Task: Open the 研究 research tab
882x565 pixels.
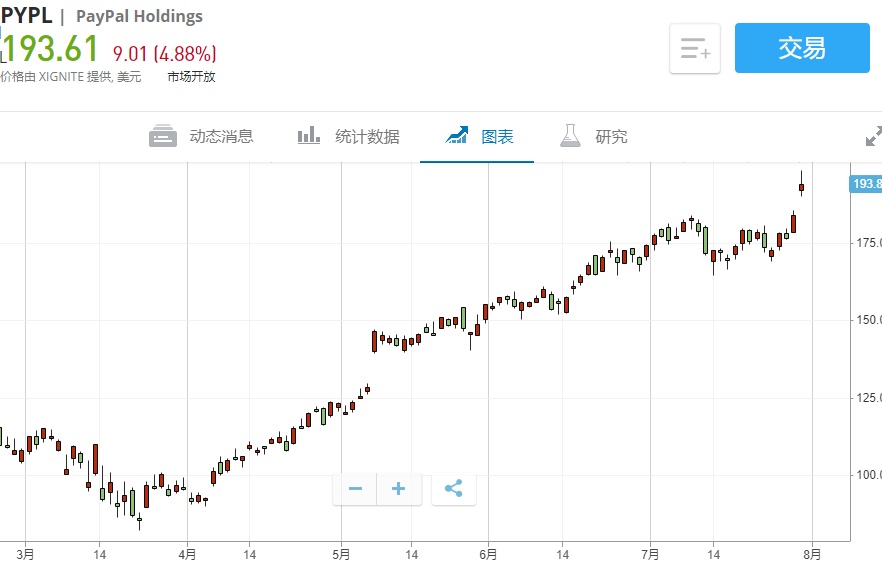Action: click(x=611, y=136)
